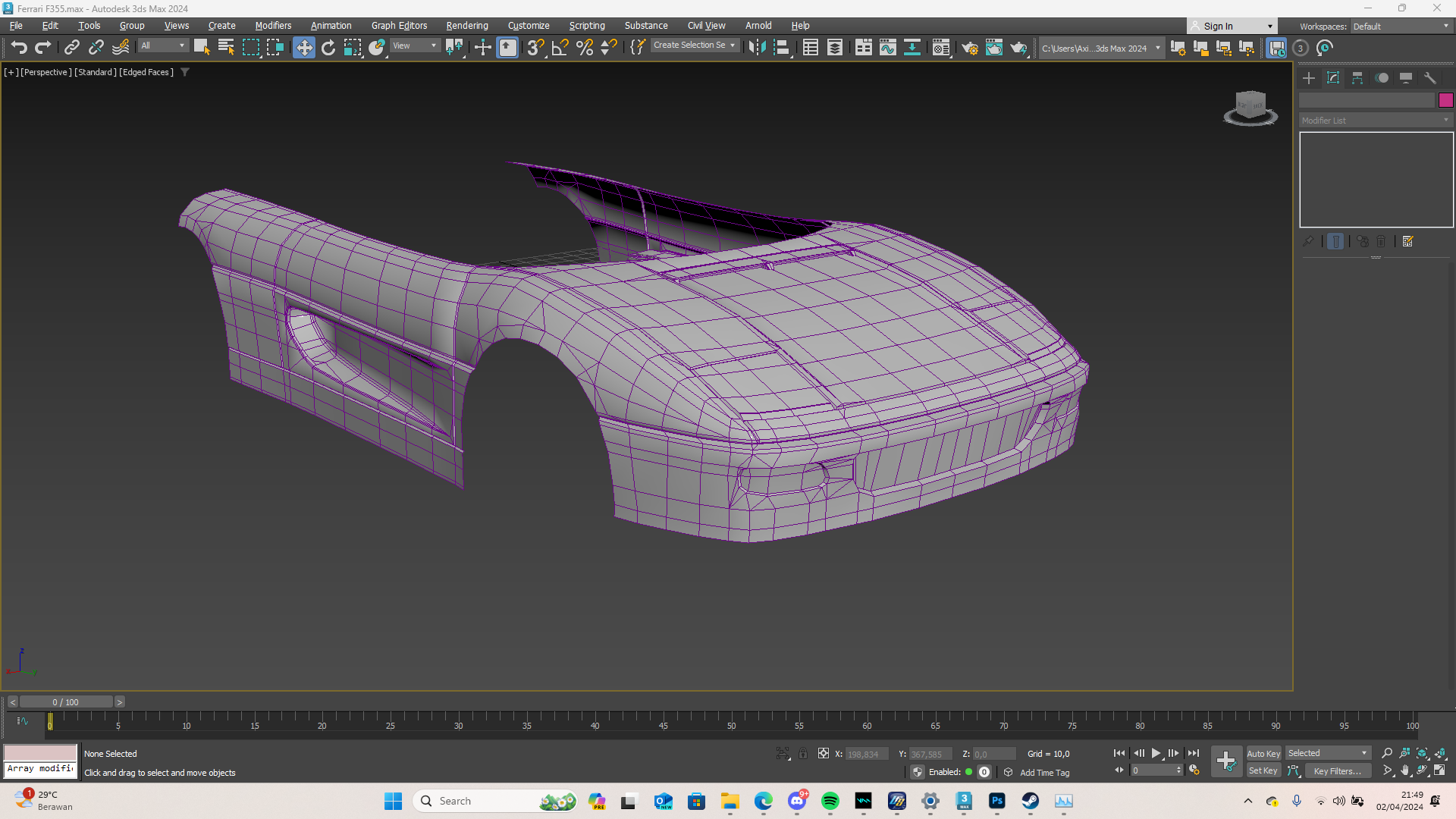Open the selection filter All dropdown
Viewport: 1456px width, 819px height.
pyautogui.click(x=162, y=45)
